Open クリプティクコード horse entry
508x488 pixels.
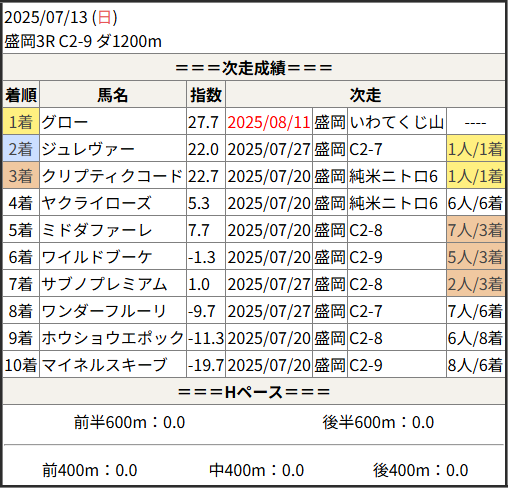coord(112,176)
